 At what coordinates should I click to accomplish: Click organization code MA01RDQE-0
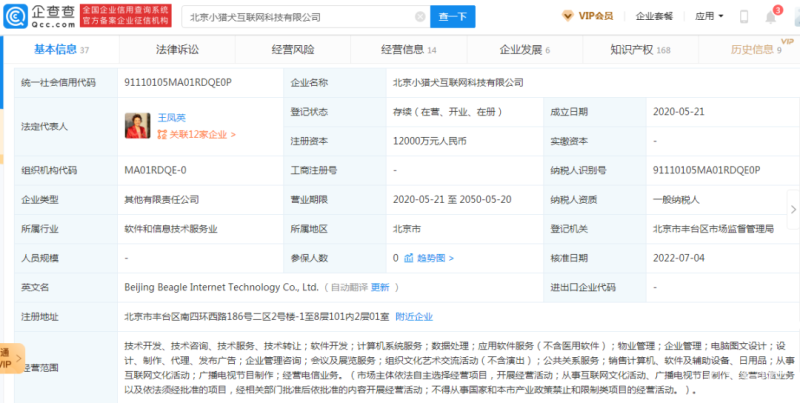coord(155,170)
